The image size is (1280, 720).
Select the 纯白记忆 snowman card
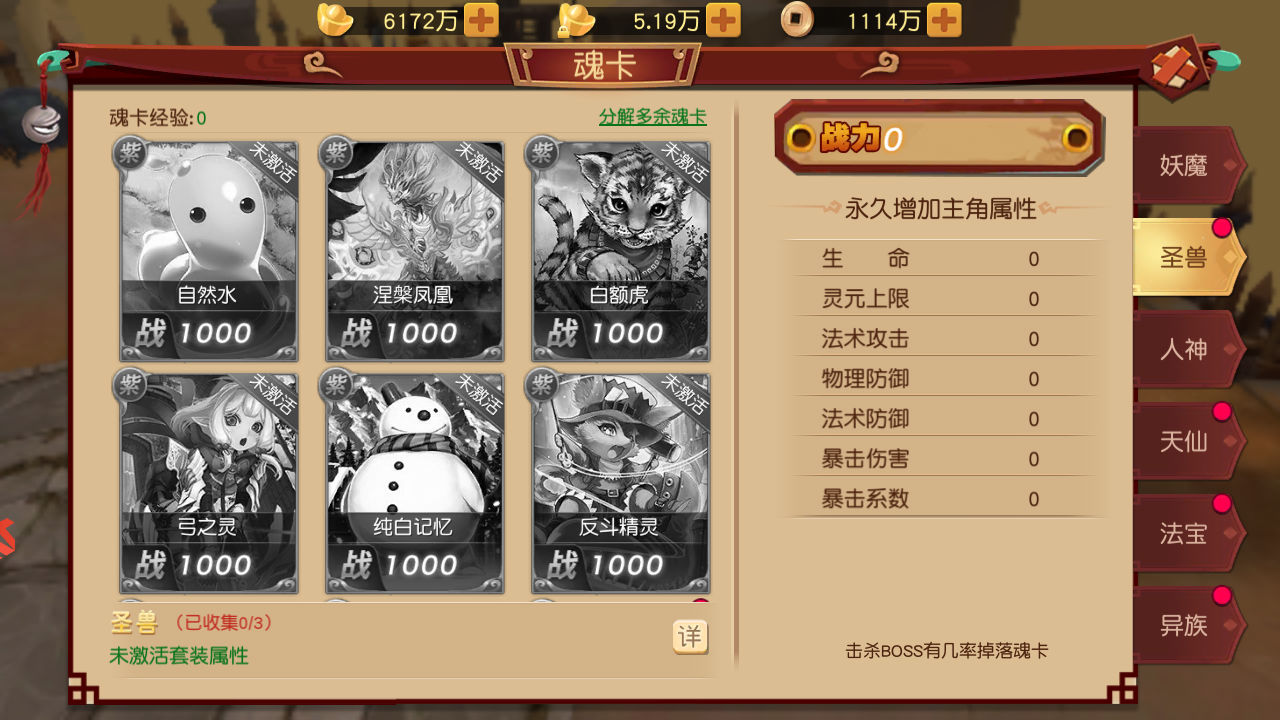point(414,483)
